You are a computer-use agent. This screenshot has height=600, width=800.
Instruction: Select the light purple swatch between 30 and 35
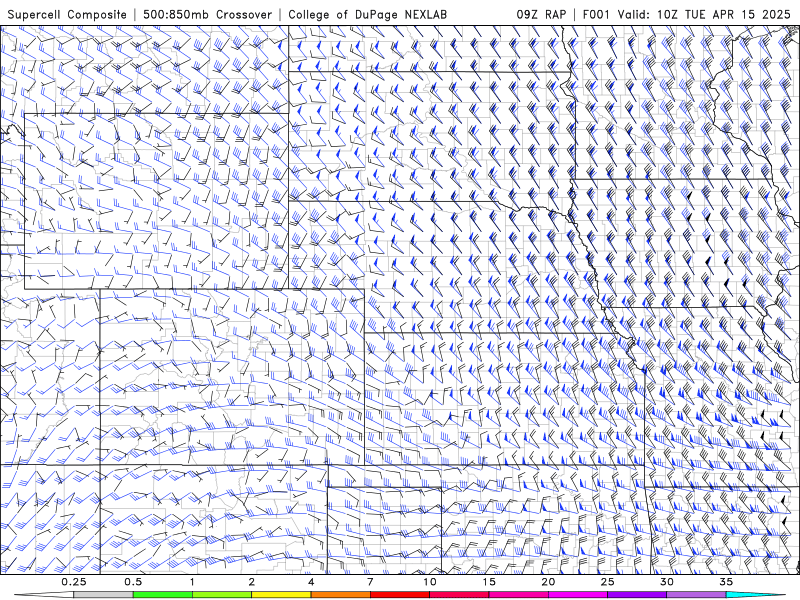click(x=696, y=595)
